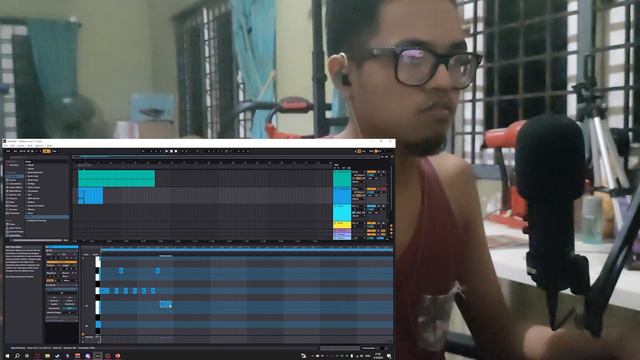
Task: Arm recording with the transport Record button
Action: pyautogui.click(x=176, y=151)
